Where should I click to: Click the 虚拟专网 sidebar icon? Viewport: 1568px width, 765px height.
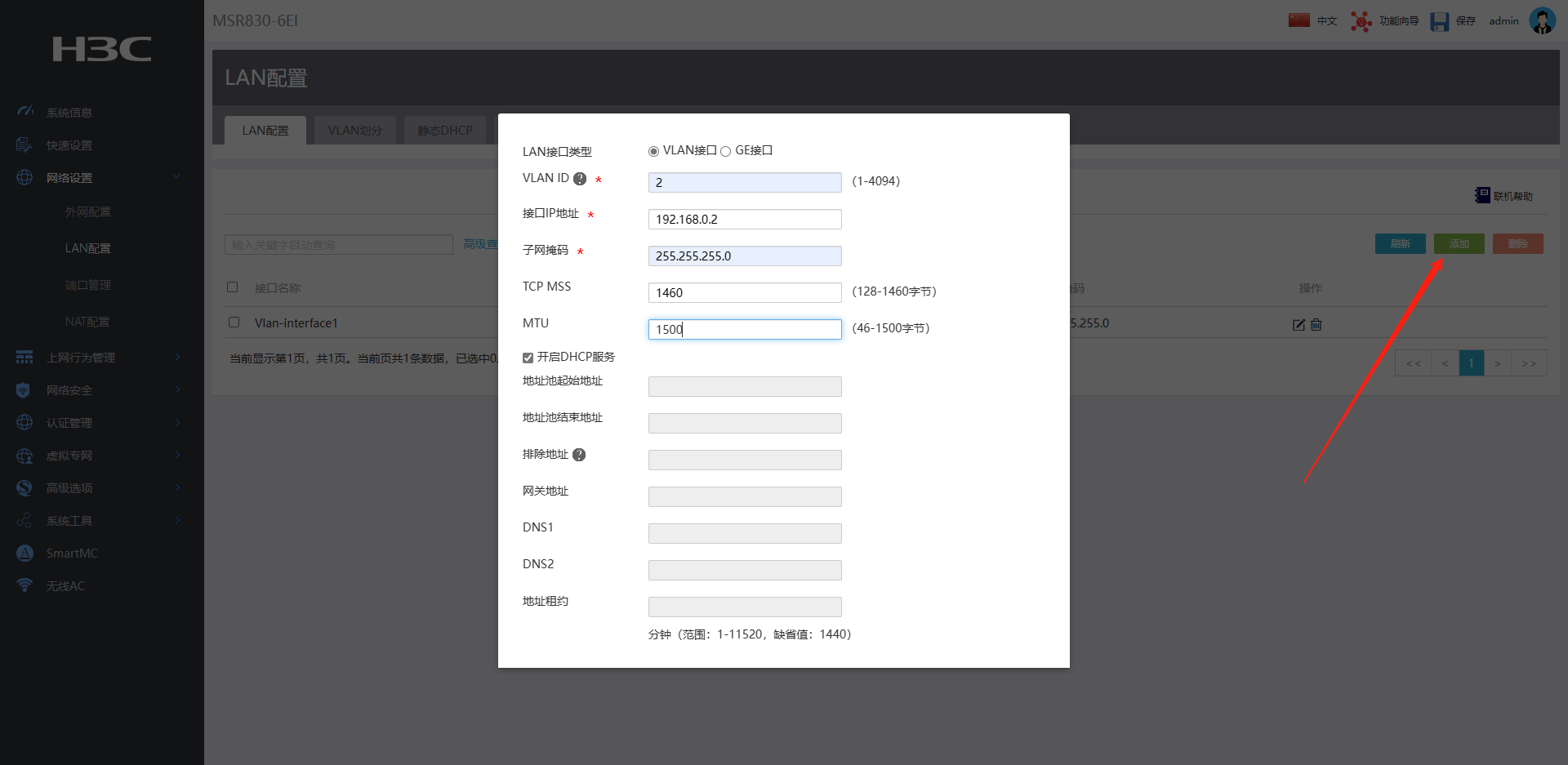(x=24, y=456)
